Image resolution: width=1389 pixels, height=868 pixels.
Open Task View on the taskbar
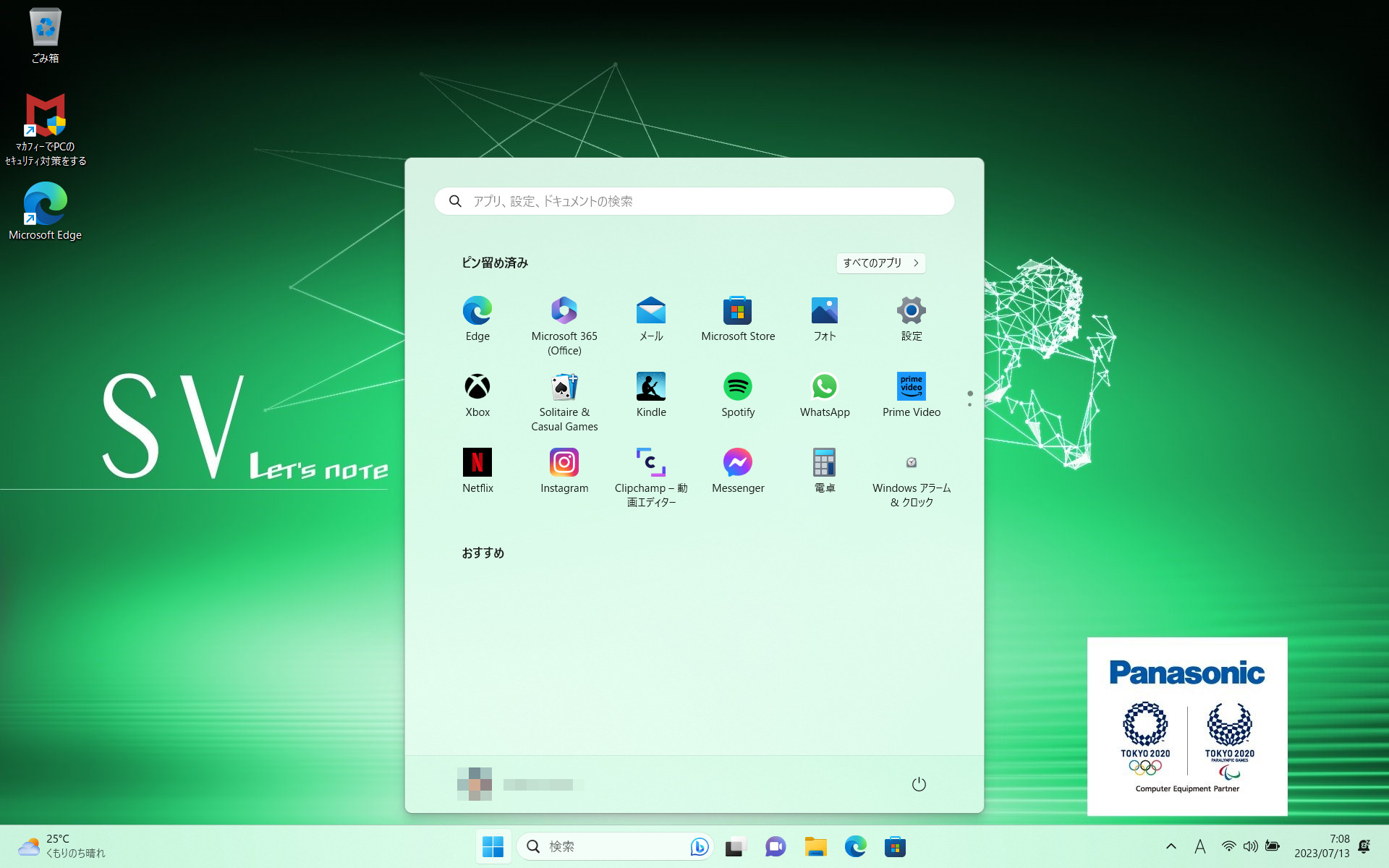click(x=736, y=846)
